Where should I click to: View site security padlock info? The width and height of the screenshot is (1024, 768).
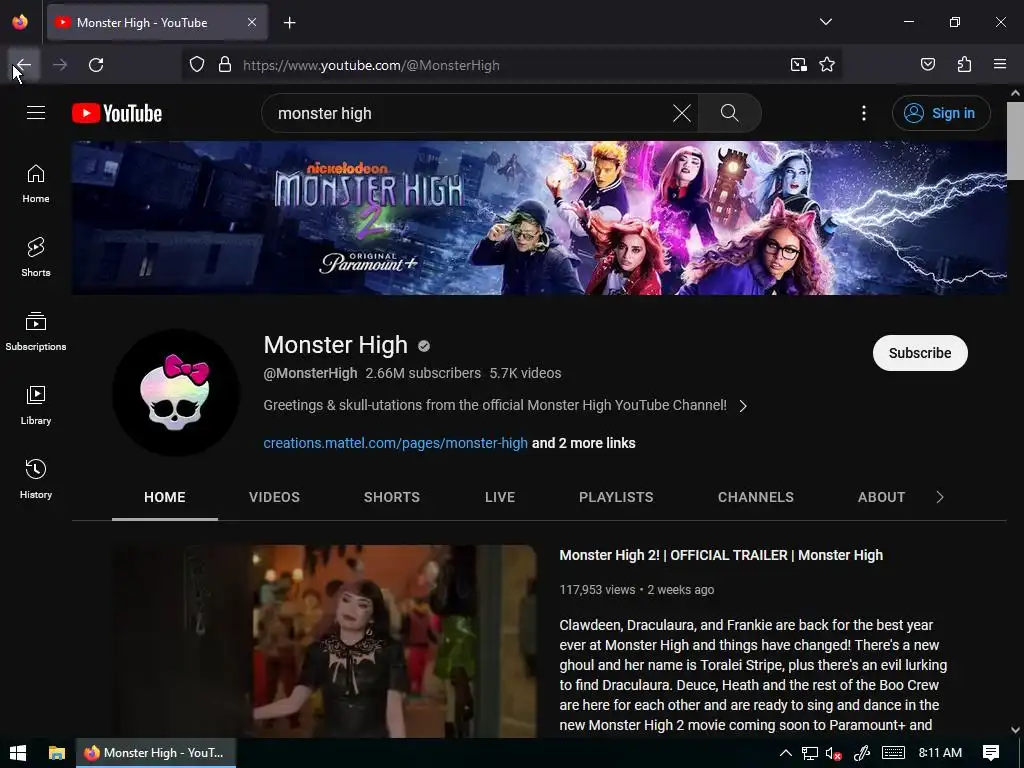(225, 65)
